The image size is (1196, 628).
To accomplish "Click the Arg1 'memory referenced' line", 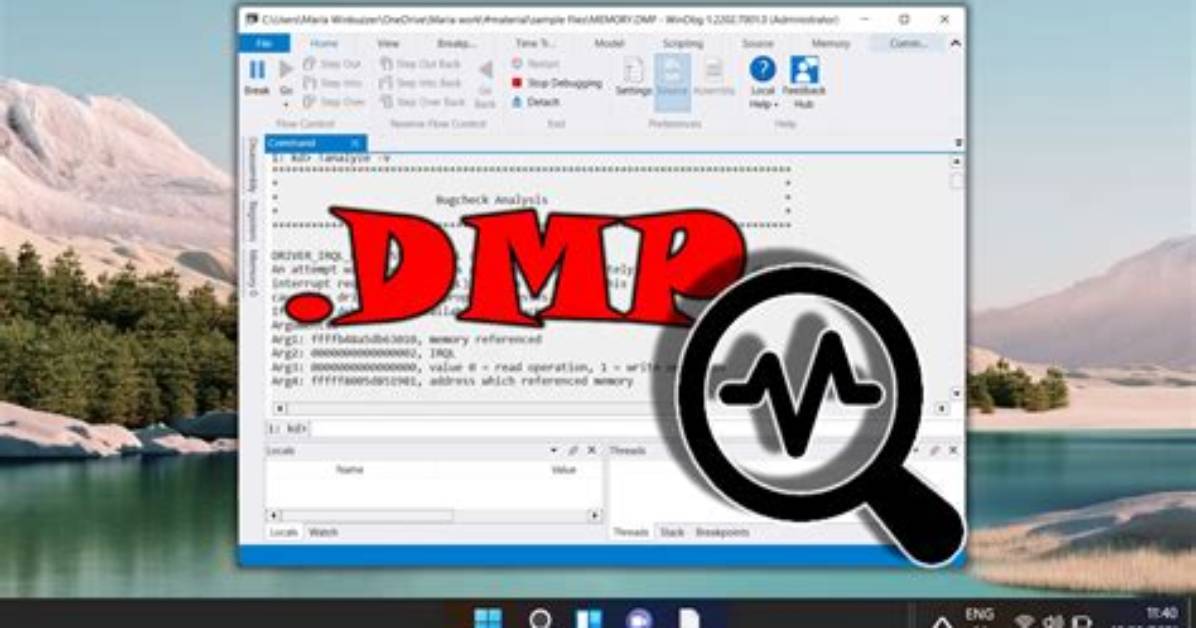I will click(407, 339).
